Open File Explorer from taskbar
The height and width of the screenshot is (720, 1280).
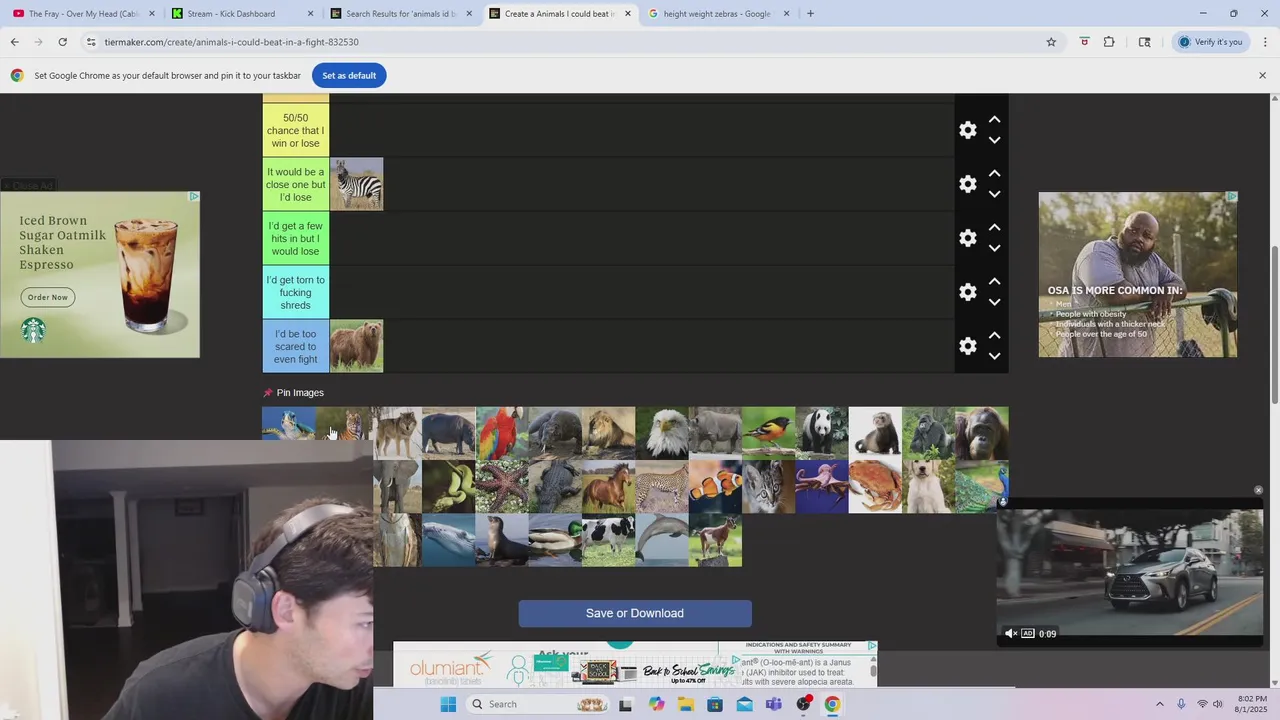[x=685, y=704]
